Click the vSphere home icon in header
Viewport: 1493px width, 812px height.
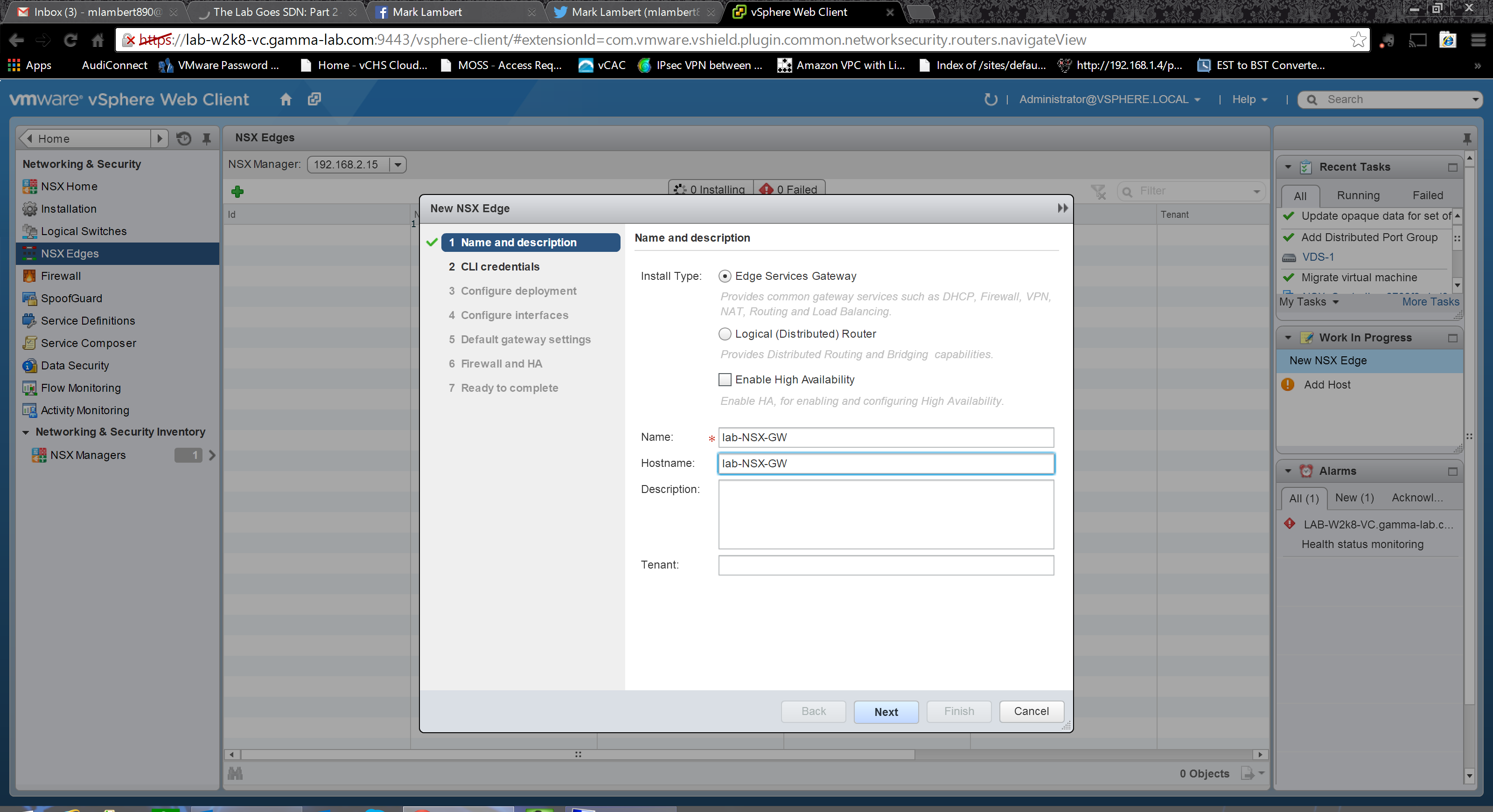(286, 100)
